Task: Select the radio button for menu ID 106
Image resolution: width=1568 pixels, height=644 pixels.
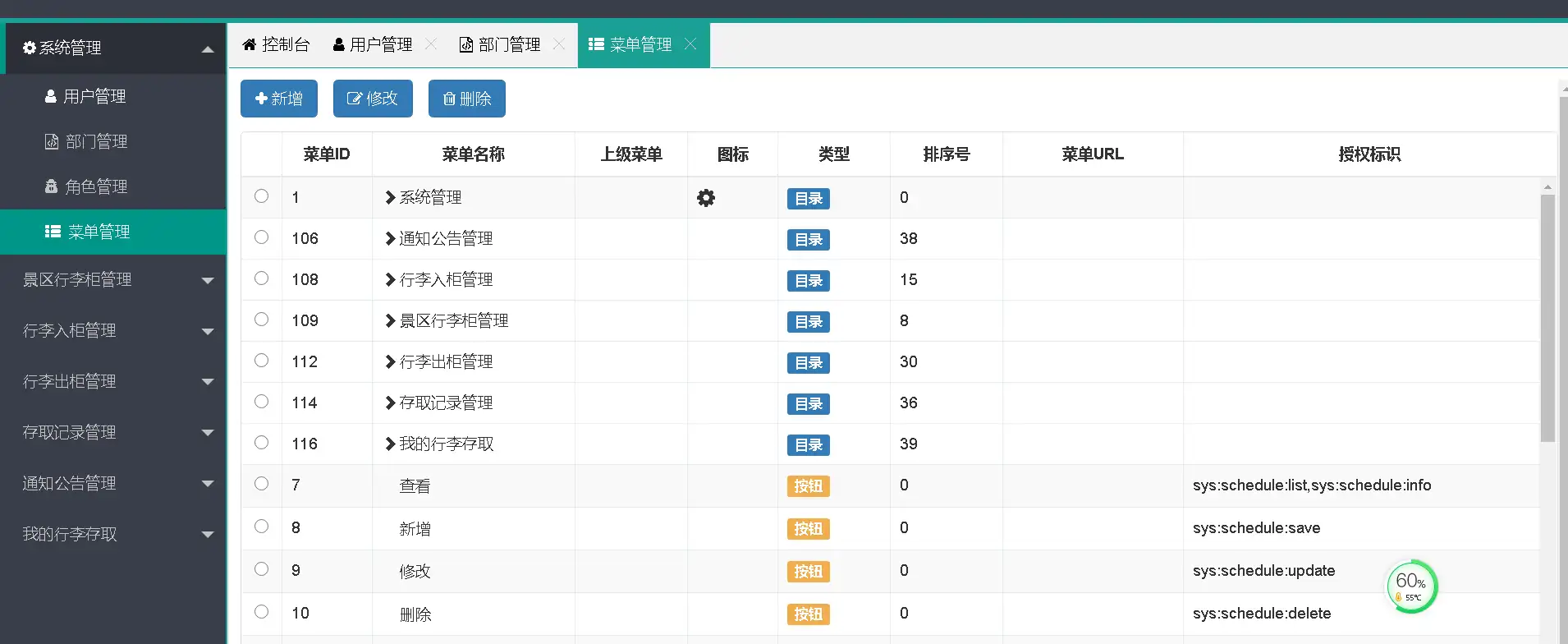Action: 261,237
